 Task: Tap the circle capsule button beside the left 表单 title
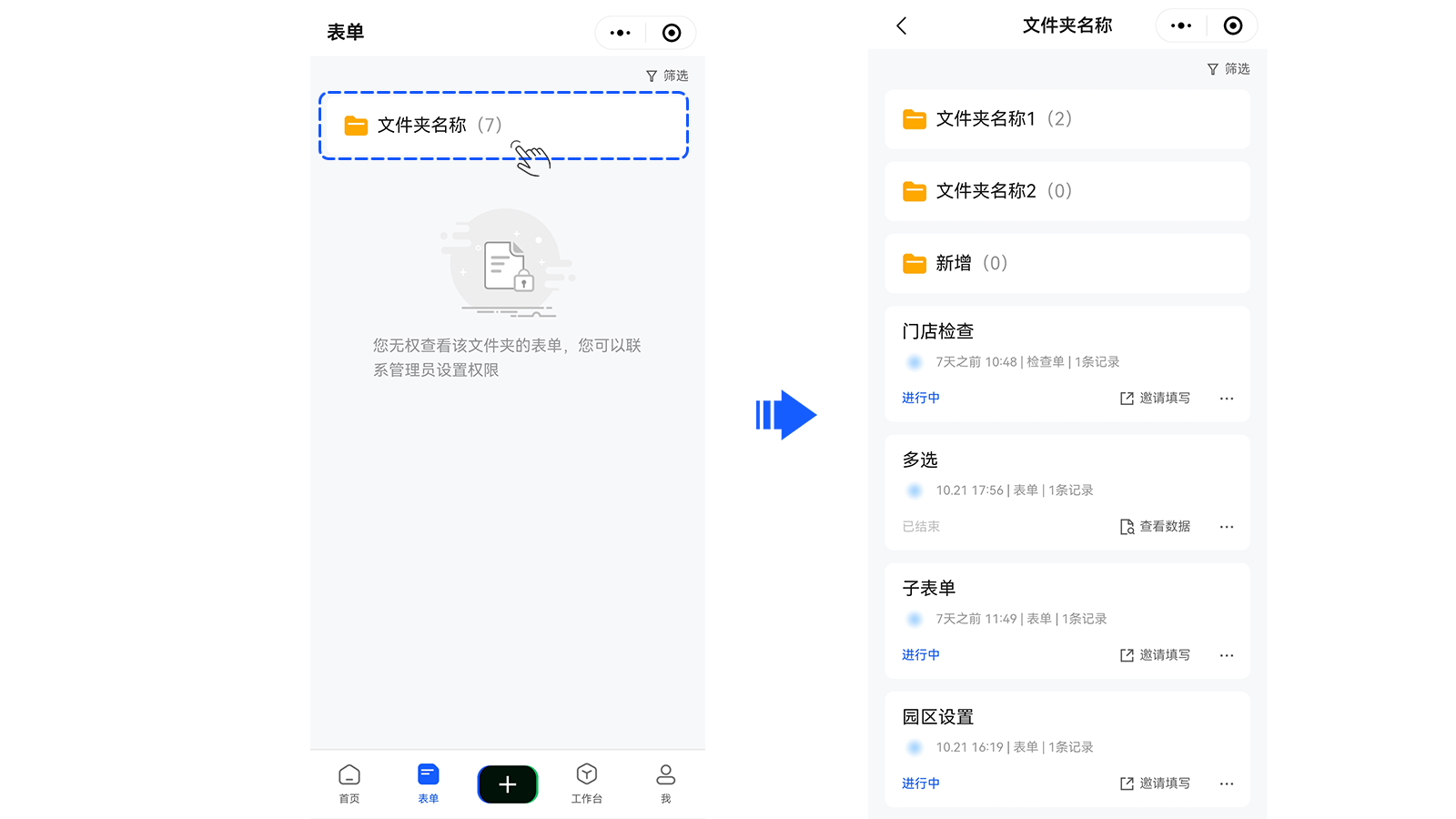[672, 33]
